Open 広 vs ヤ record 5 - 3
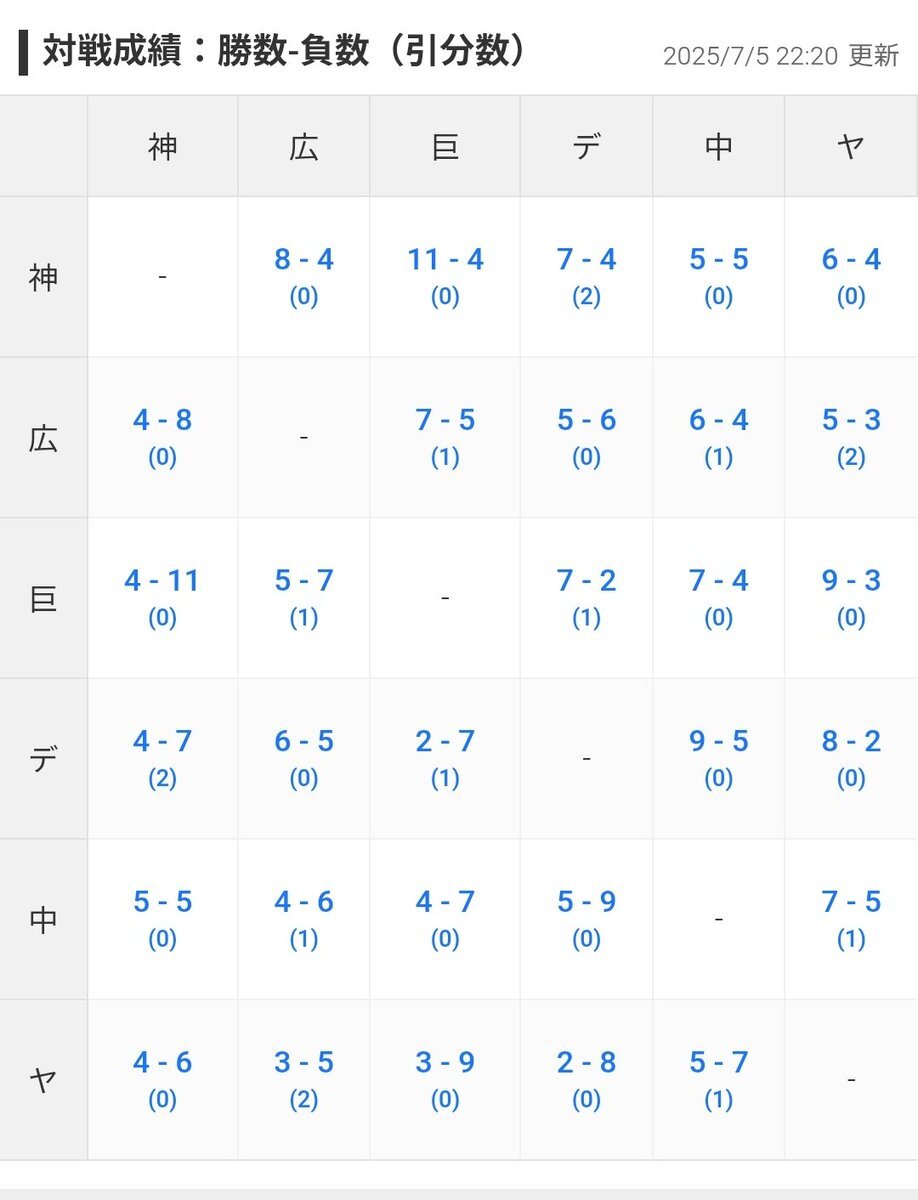The width and height of the screenshot is (918, 1200). (x=851, y=420)
